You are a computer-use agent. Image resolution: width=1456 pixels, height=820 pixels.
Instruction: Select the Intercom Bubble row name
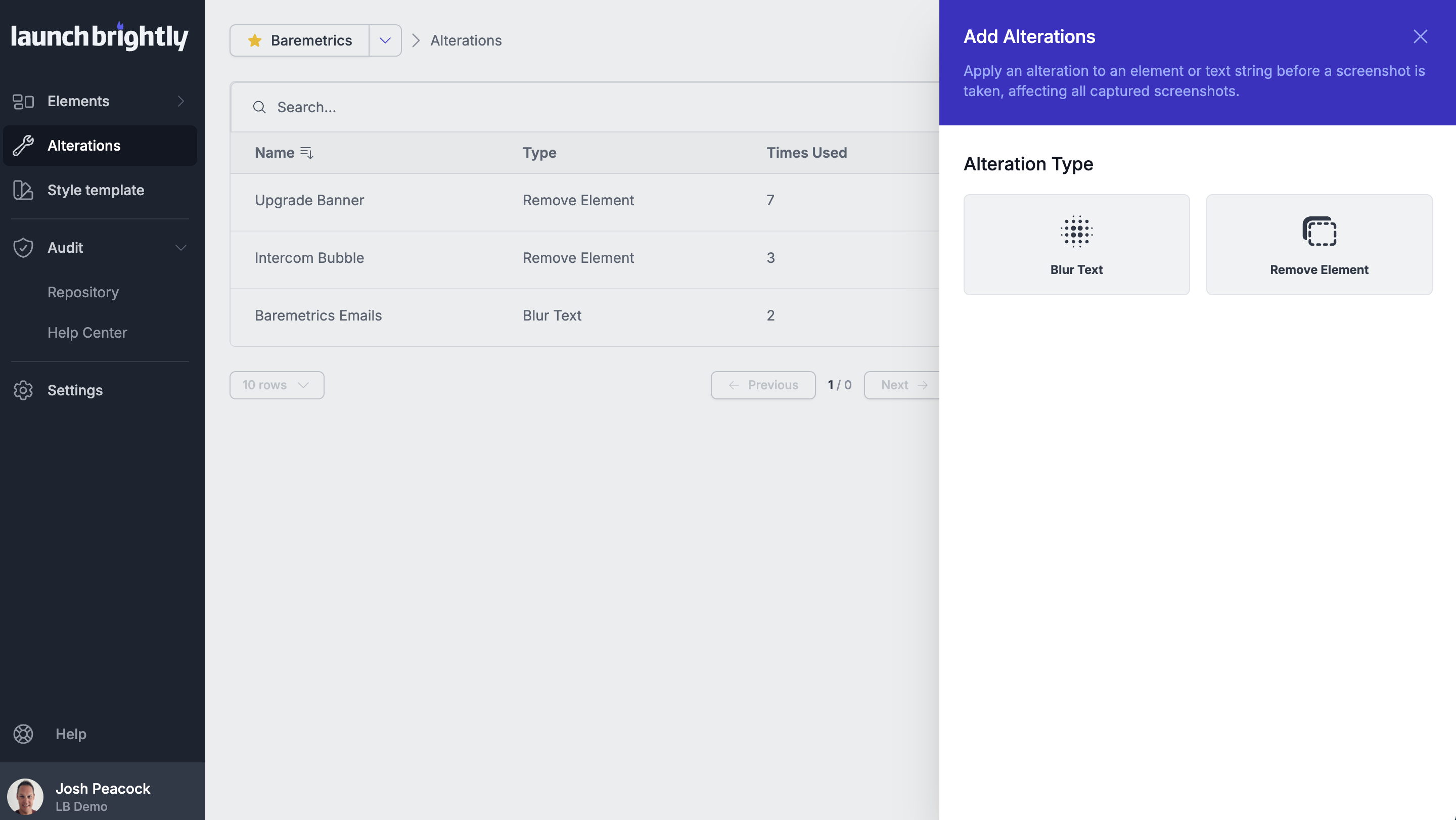(309, 258)
